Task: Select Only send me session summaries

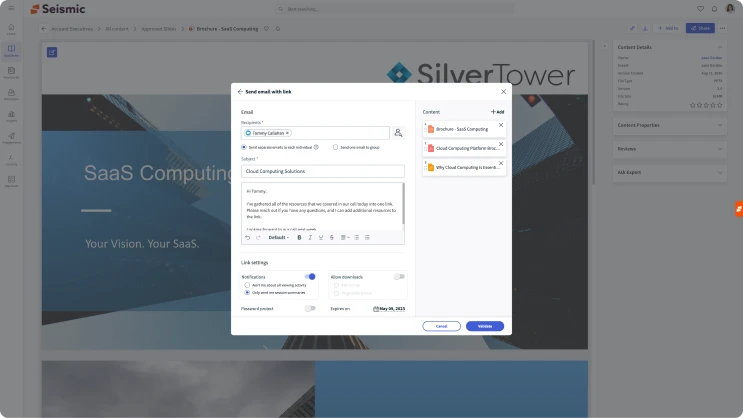Action: tap(247, 293)
